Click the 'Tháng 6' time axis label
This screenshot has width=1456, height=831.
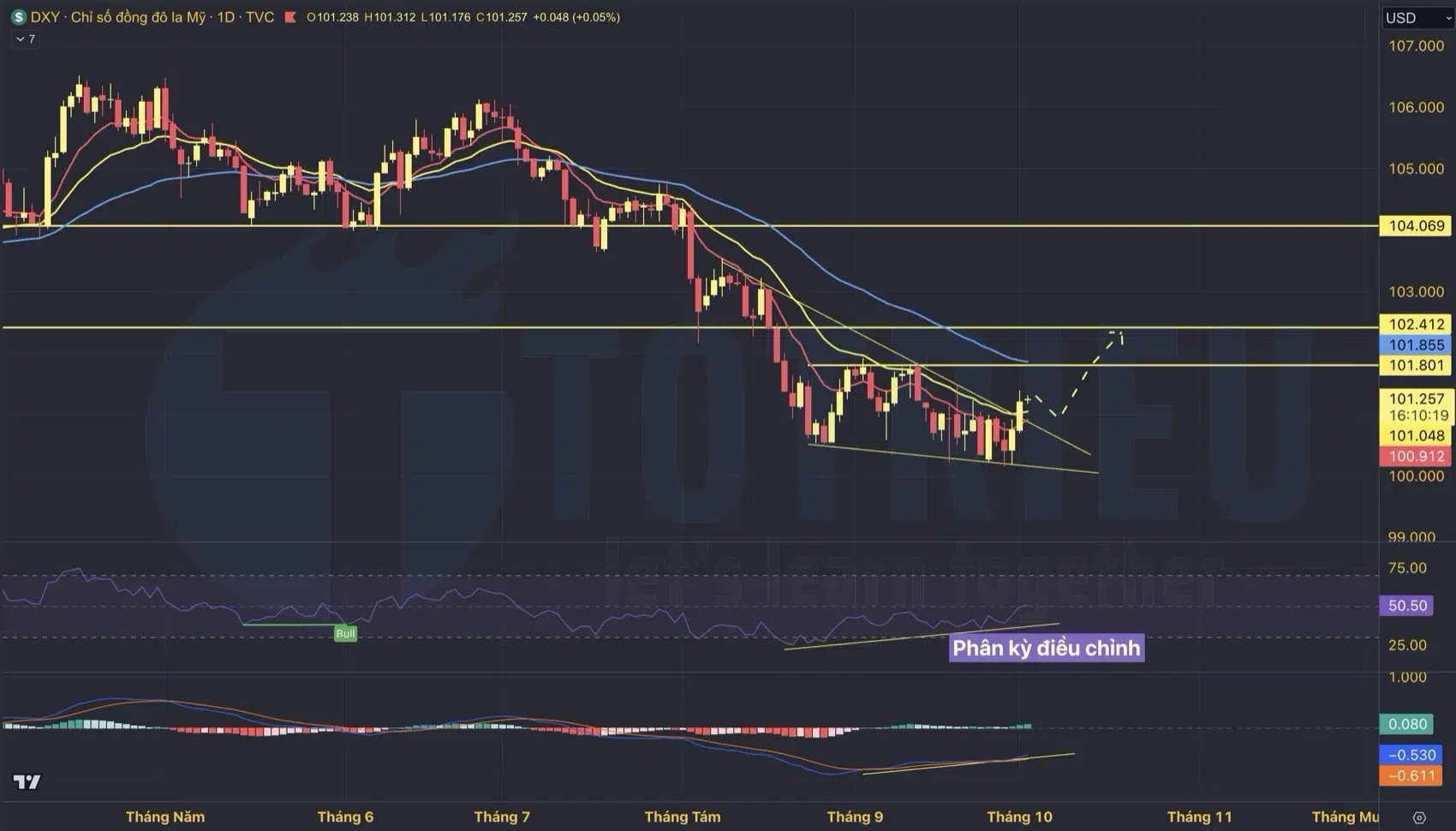[x=345, y=816]
